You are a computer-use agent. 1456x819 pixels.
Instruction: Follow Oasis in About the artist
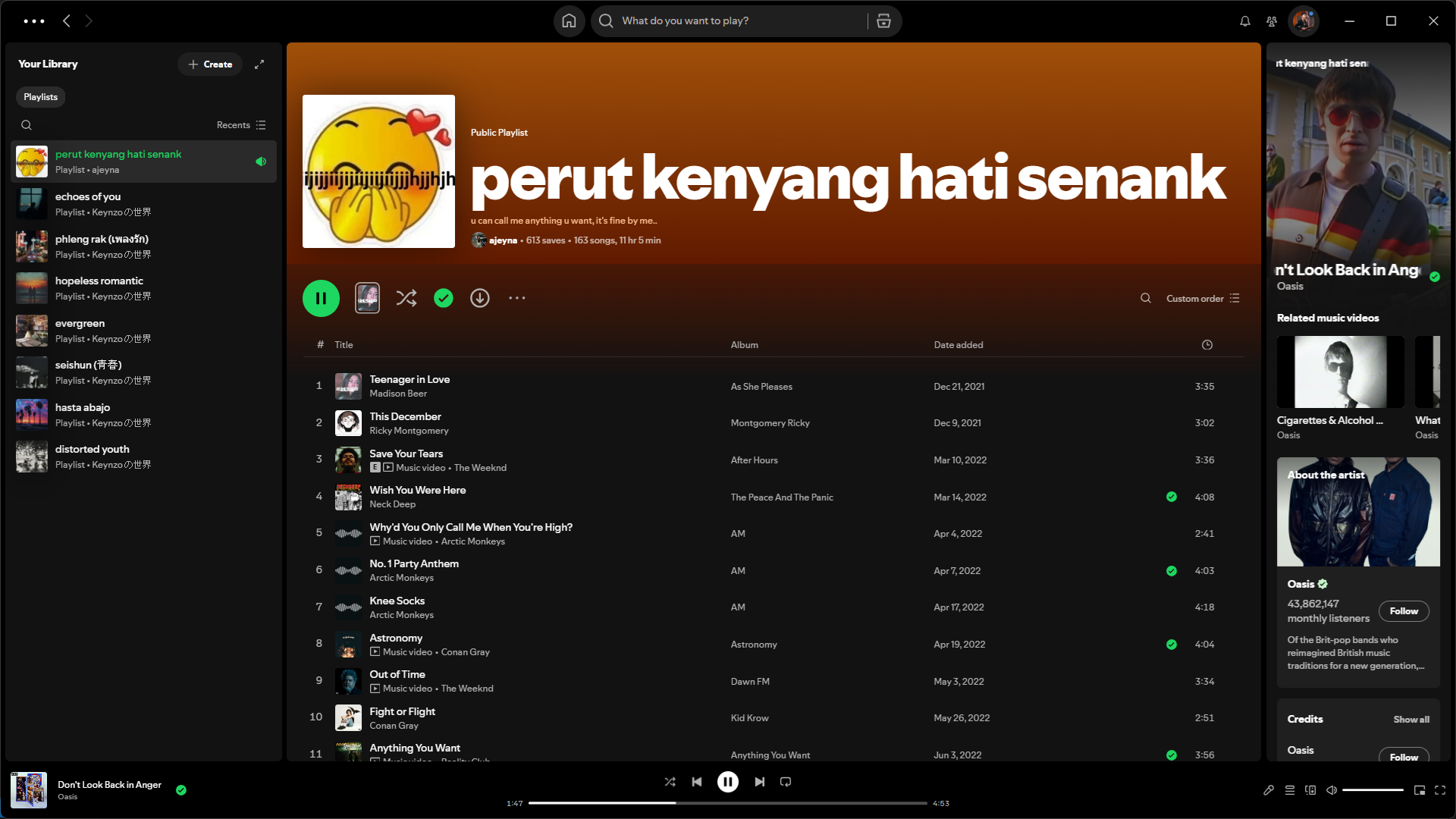(1404, 611)
